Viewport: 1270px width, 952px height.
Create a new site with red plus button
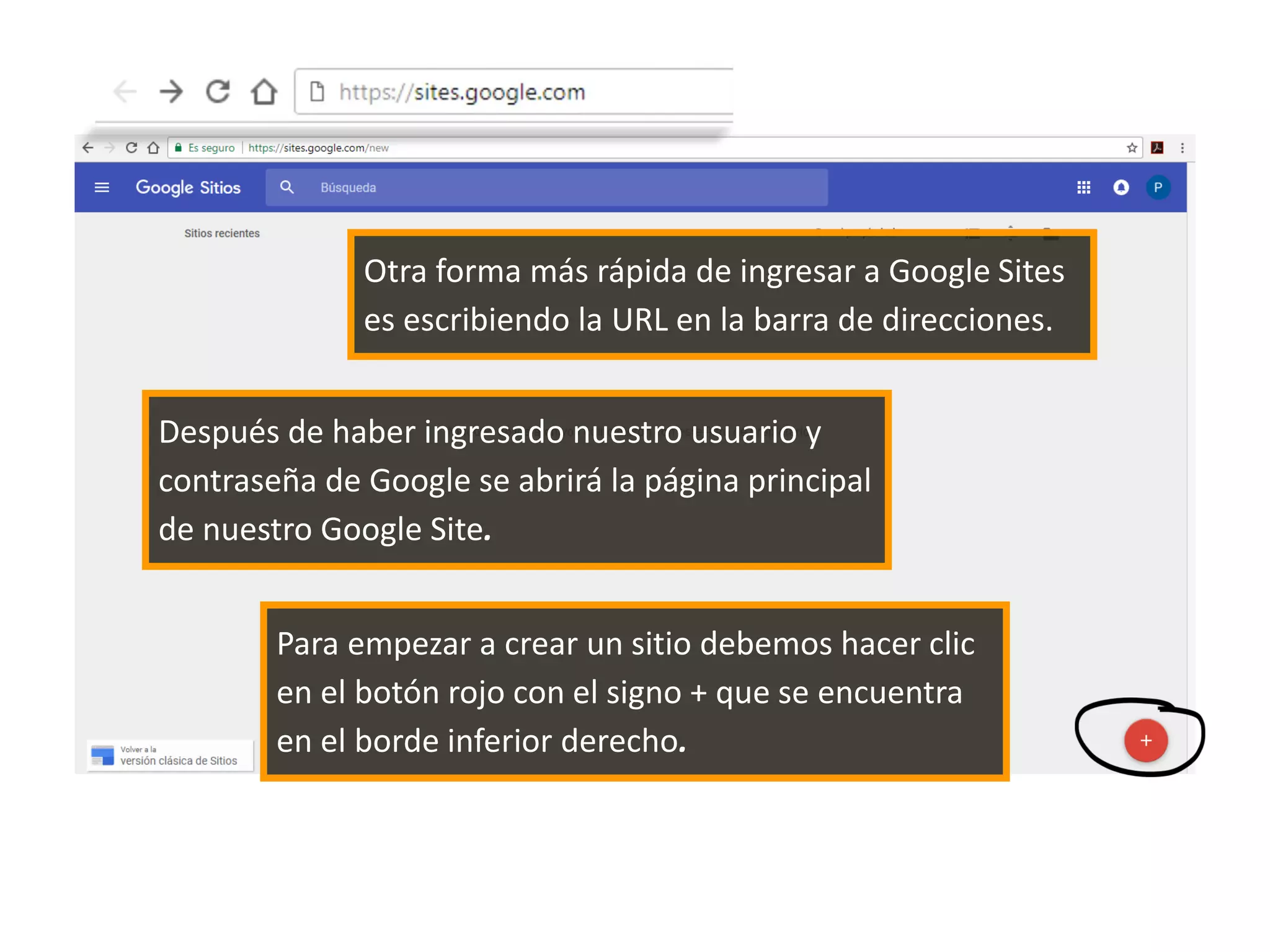point(1146,741)
